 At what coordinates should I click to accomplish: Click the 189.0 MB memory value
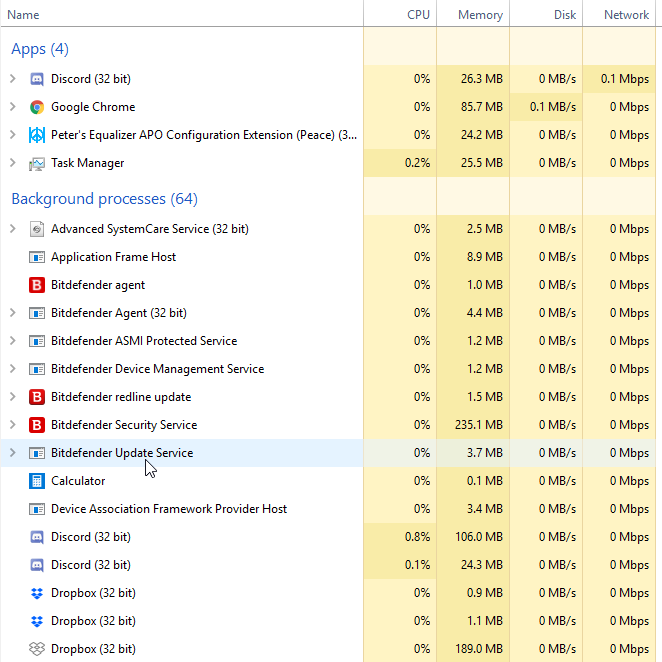click(x=479, y=649)
